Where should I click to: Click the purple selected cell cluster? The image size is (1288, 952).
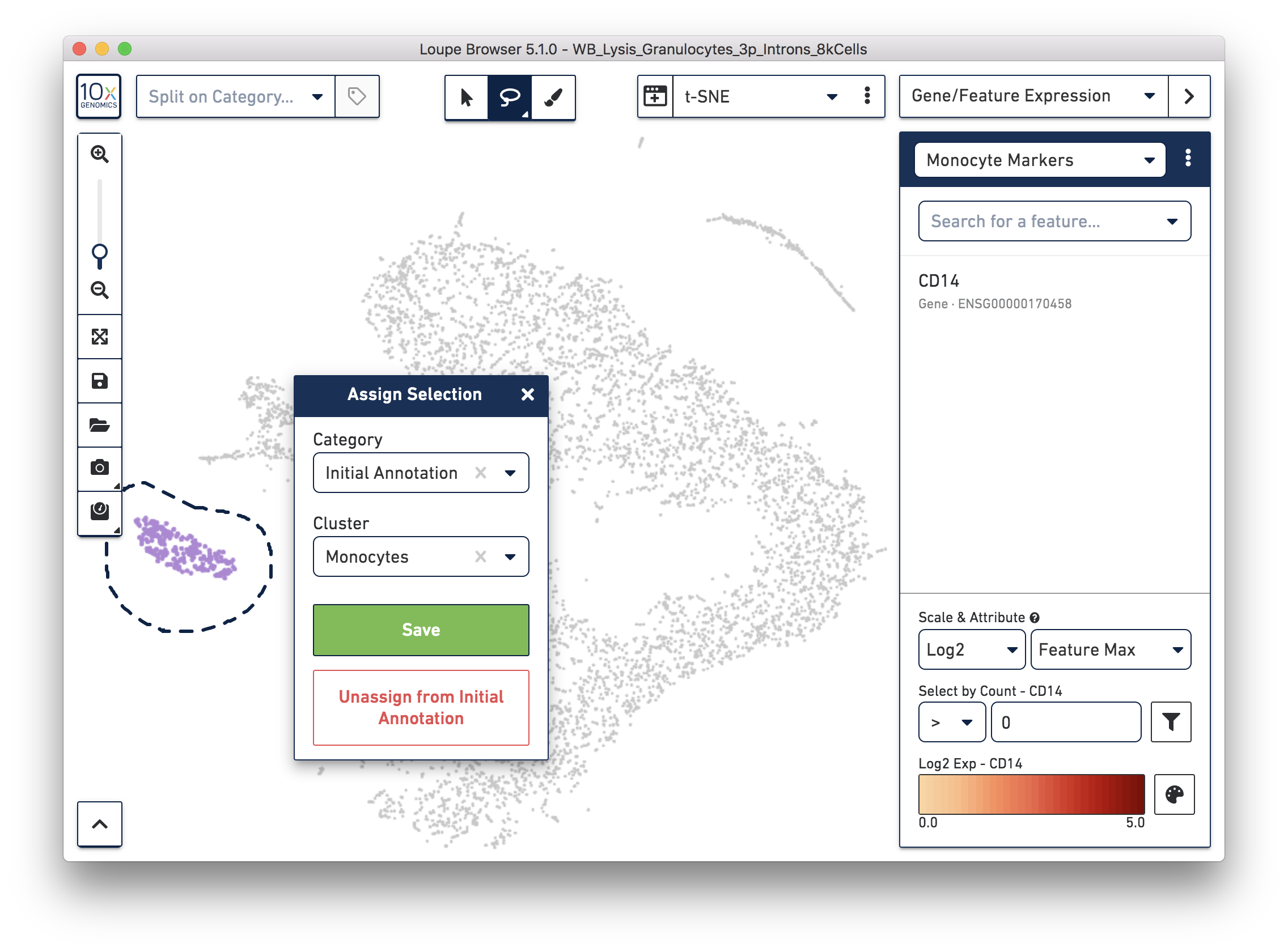[184, 548]
